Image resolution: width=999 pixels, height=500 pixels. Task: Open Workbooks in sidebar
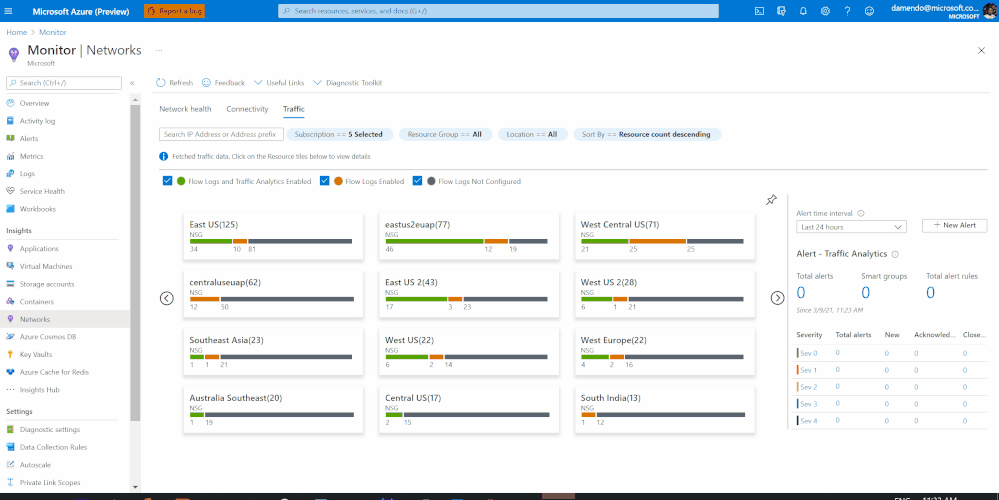pyautogui.click(x=38, y=209)
